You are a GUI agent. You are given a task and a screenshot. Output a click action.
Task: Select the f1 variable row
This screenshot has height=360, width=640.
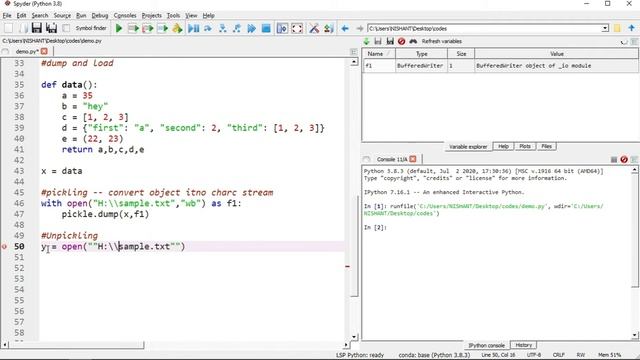[x=500, y=66]
